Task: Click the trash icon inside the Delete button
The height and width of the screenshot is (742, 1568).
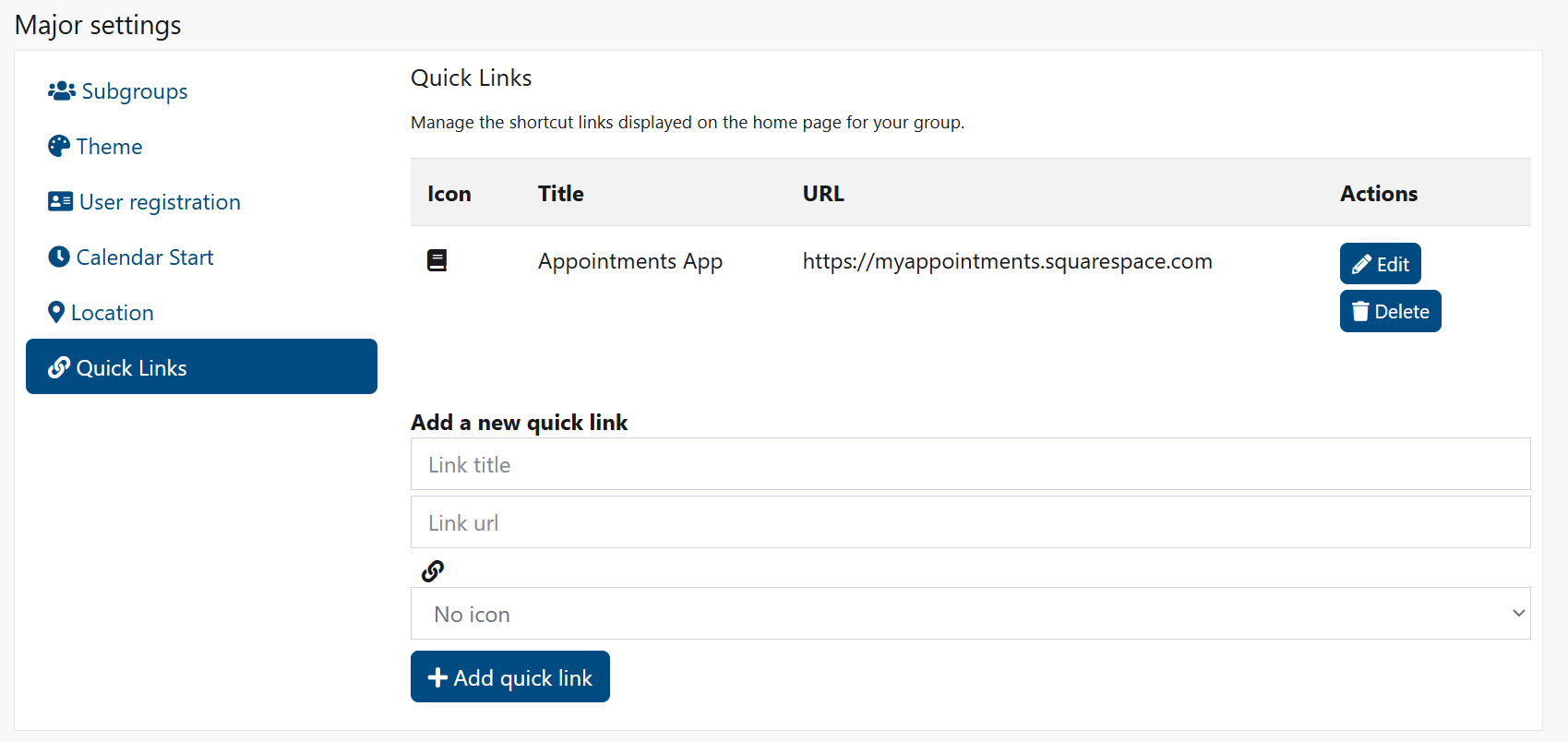Action: 1360,311
